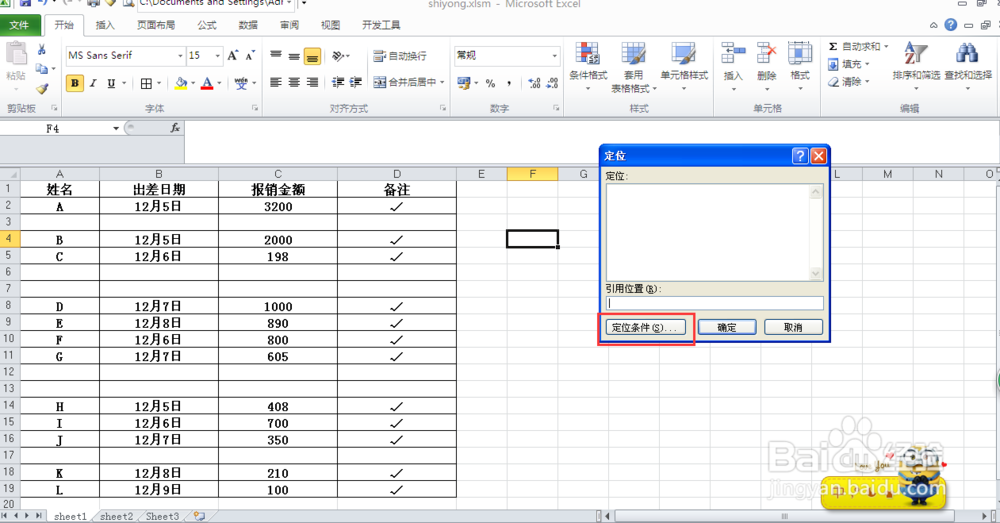Screen dimensions: 1000x523
Task: Switch to the 插入 ribbon tab
Action: [105, 25]
